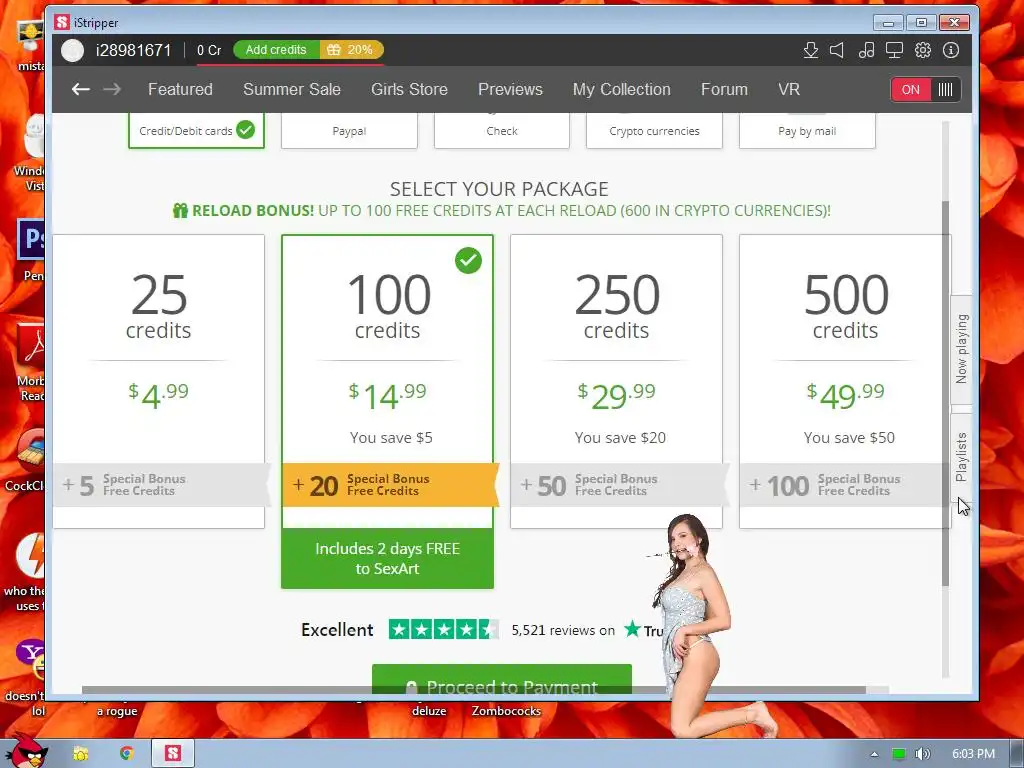Open the Featured tab
The image size is (1024, 768).
[x=180, y=89]
